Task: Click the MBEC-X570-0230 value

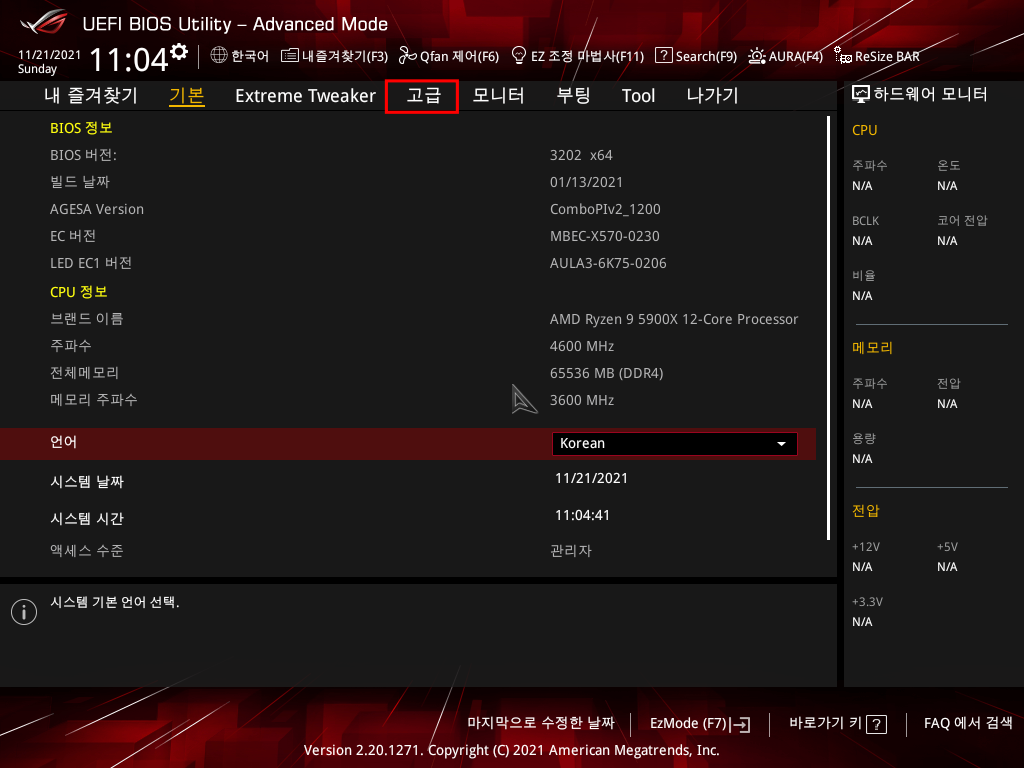Action: (x=605, y=236)
